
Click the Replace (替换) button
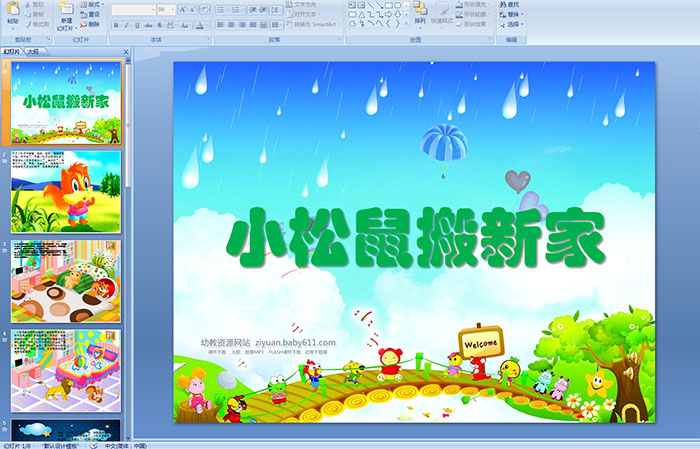(511, 14)
